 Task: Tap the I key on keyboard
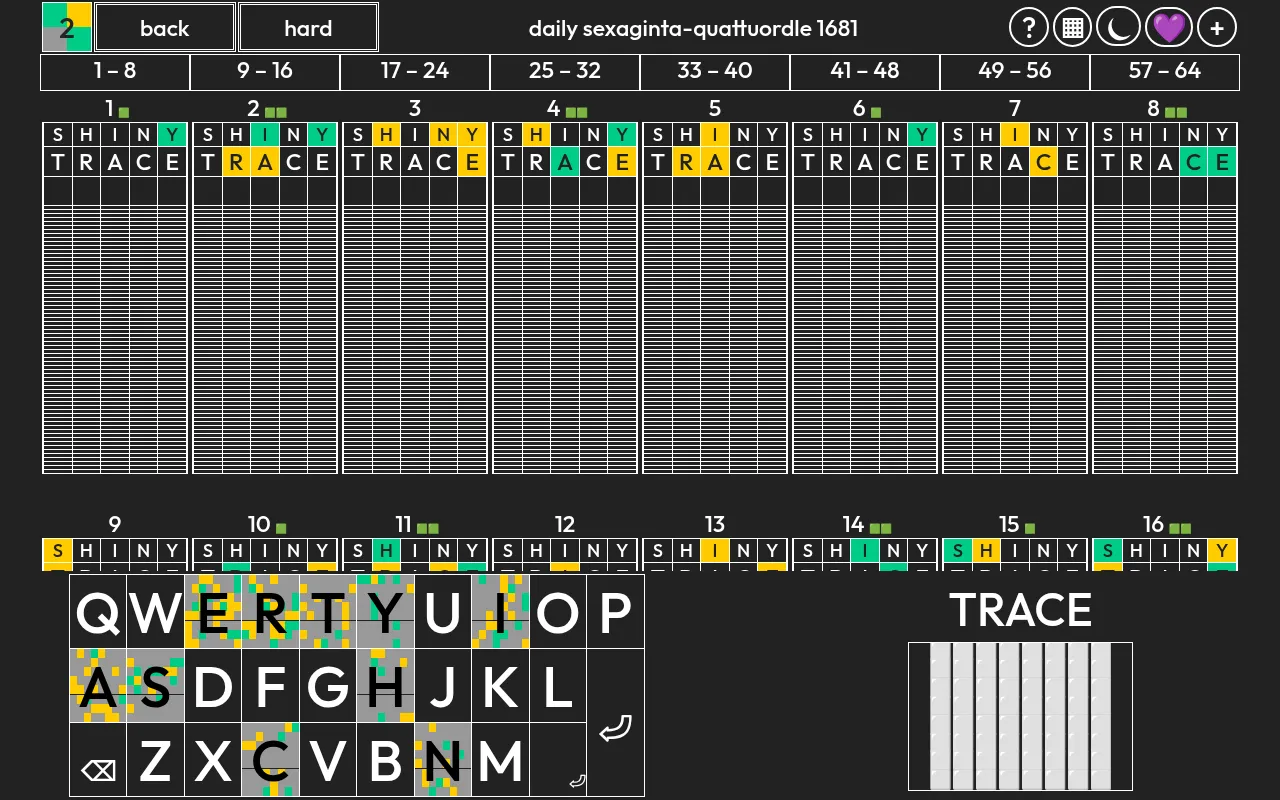pos(500,612)
